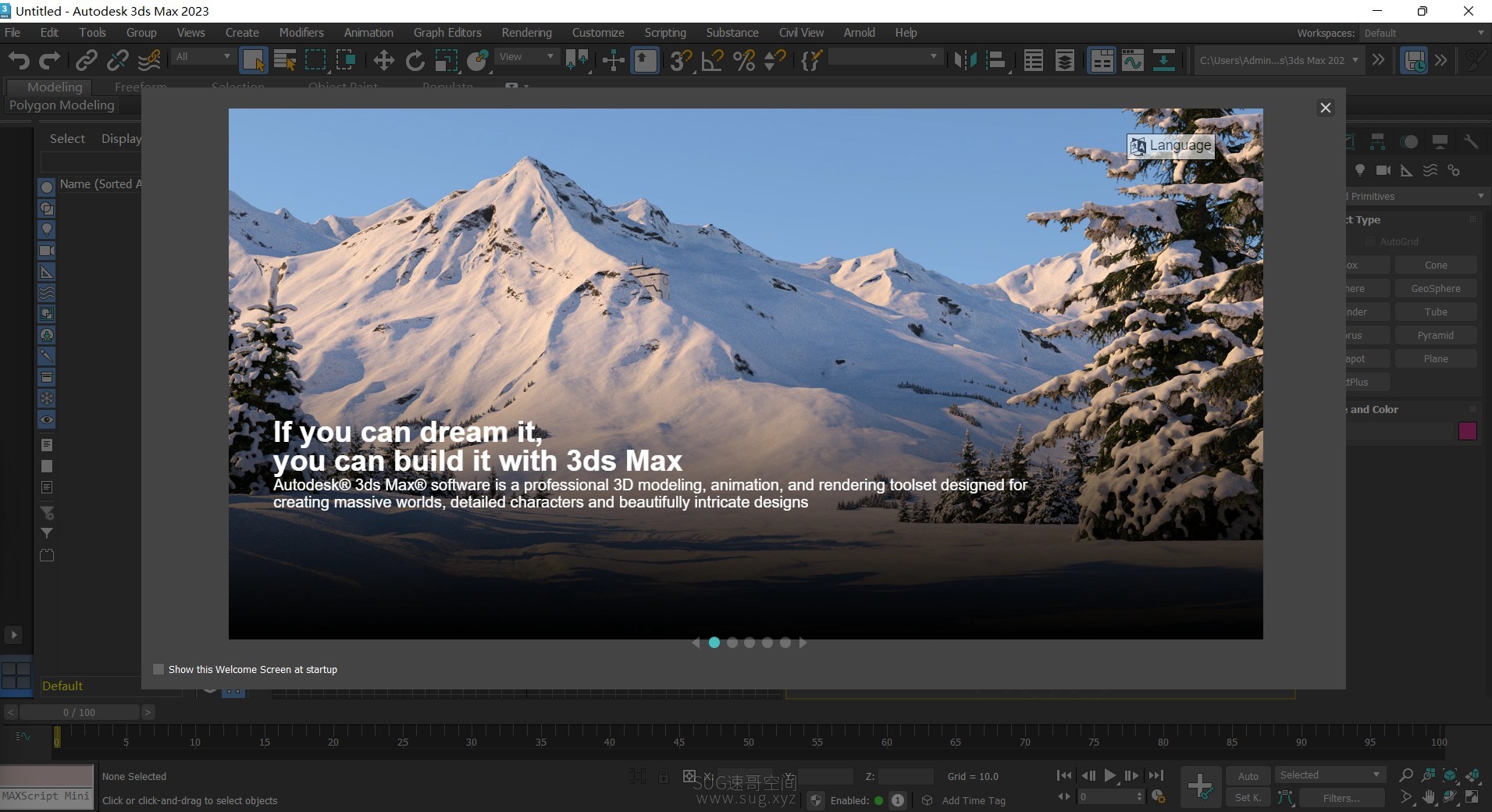1492x812 pixels.
Task: Open Select by Name list icon
Action: [x=285, y=60]
